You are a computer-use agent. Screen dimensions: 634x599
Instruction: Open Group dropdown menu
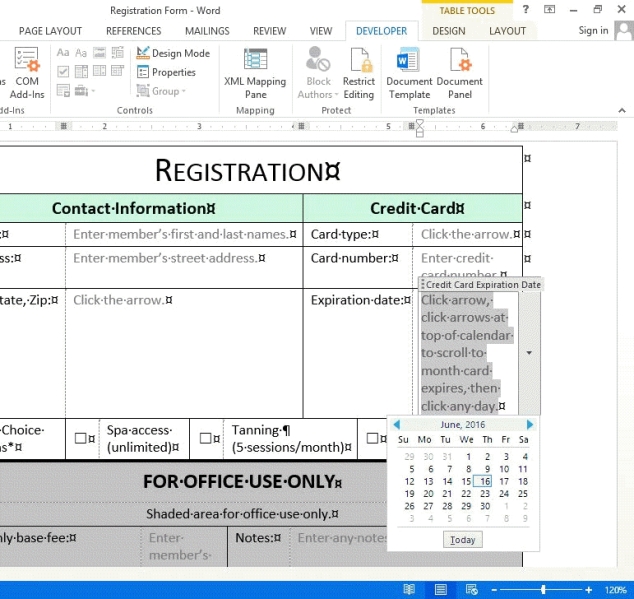pyautogui.click(x=161, y=91)
